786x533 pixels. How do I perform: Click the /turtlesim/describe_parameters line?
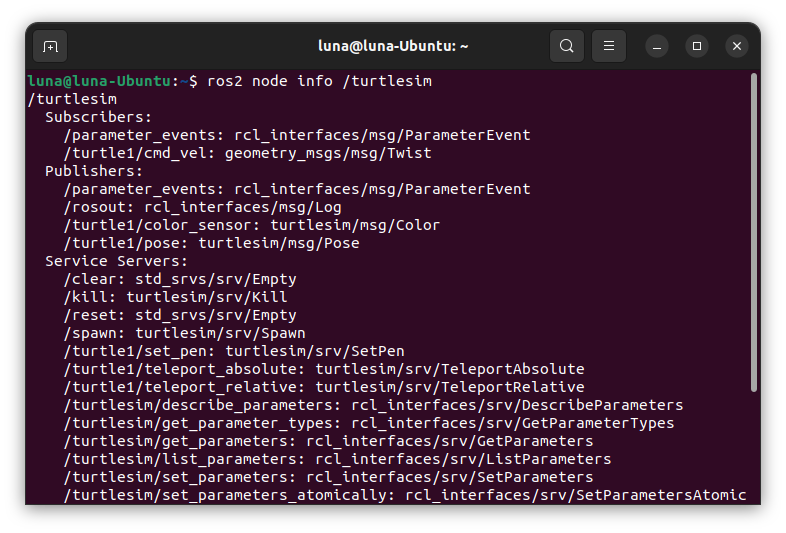tap(373, 405)
